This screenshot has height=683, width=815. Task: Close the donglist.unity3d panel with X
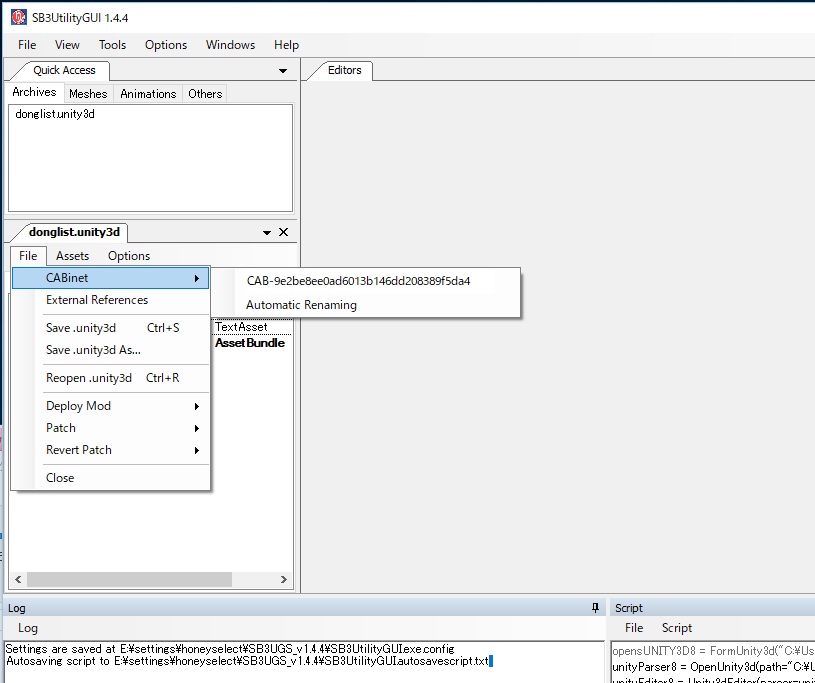(283, 232)
